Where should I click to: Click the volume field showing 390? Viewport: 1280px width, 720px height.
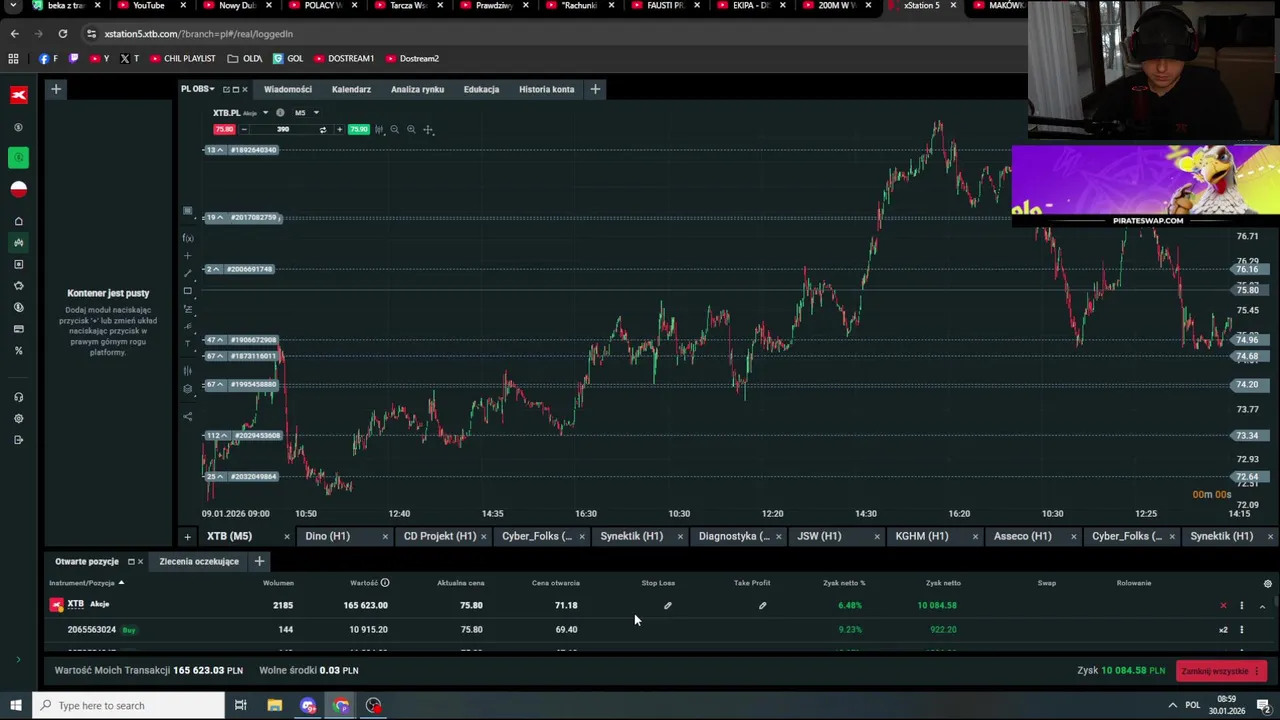[x=283, y=130]
